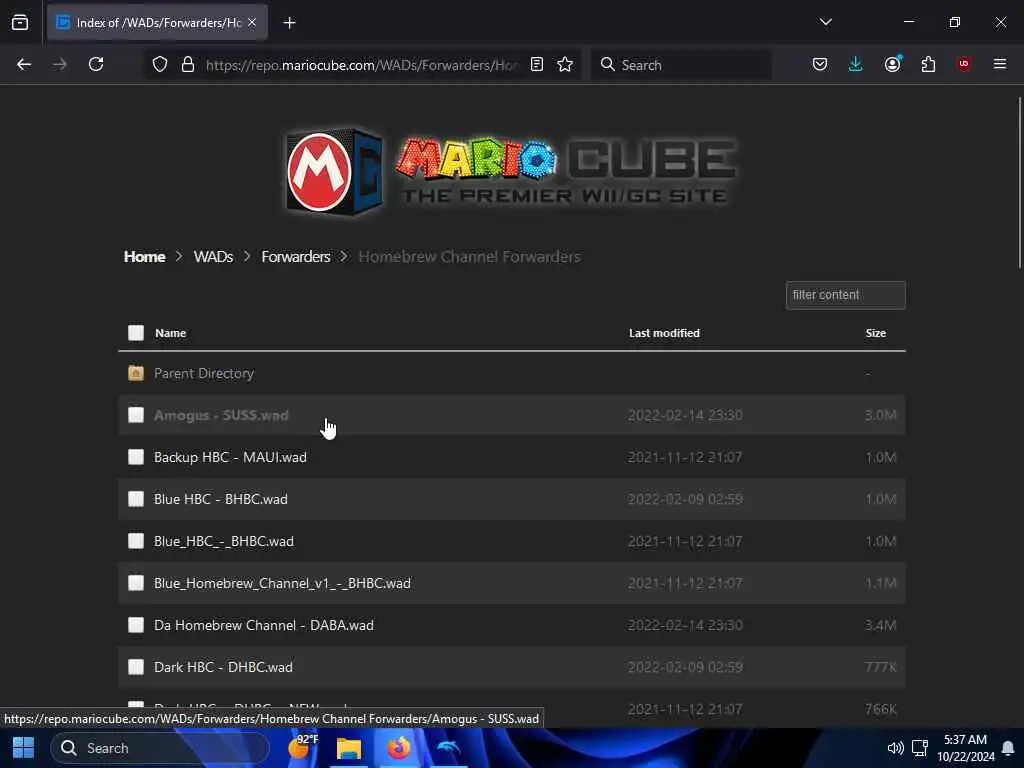Expand the list all tabs dropdown
The image size is (1024, 768).
click(x=825, y=22)
